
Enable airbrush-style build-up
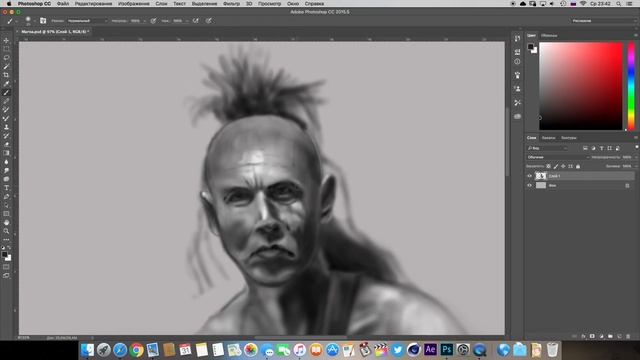tap(196, 20)
